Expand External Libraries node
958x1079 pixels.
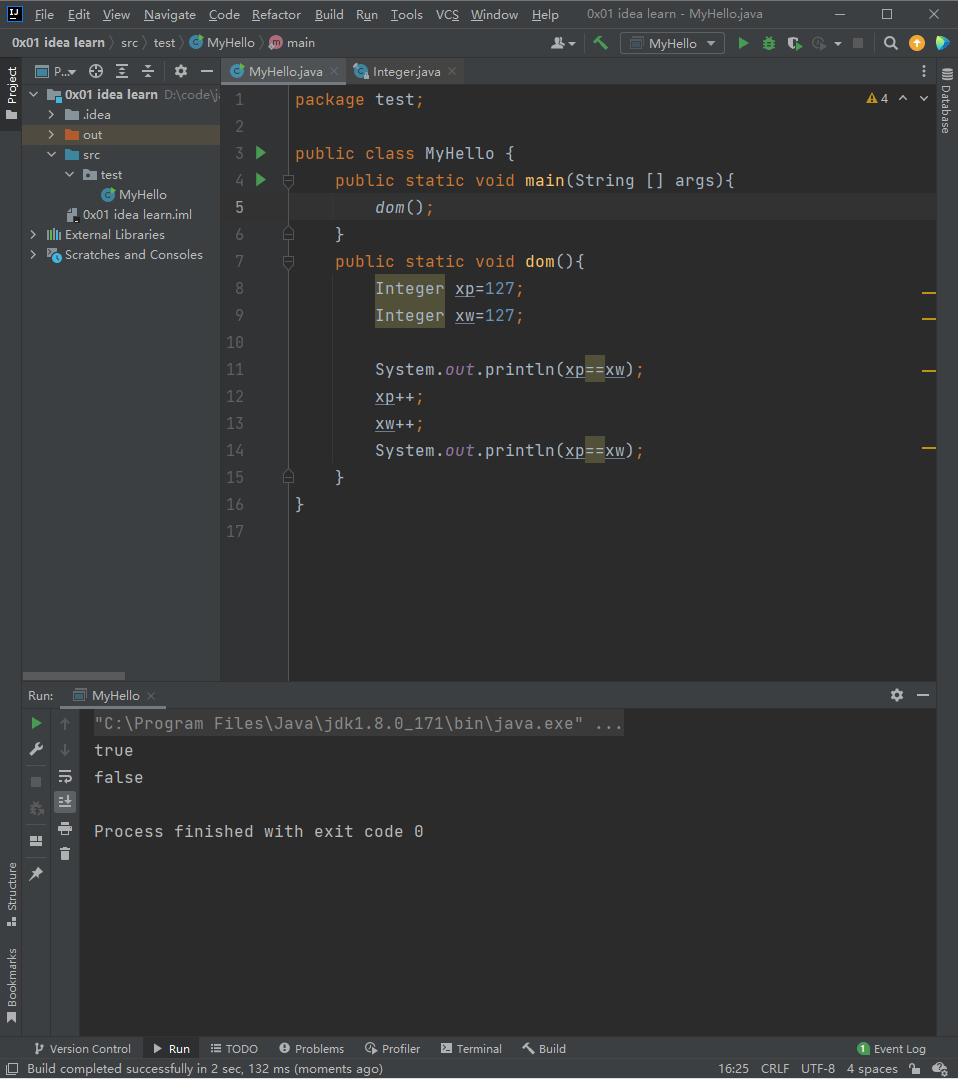click(x=34, y=235)
